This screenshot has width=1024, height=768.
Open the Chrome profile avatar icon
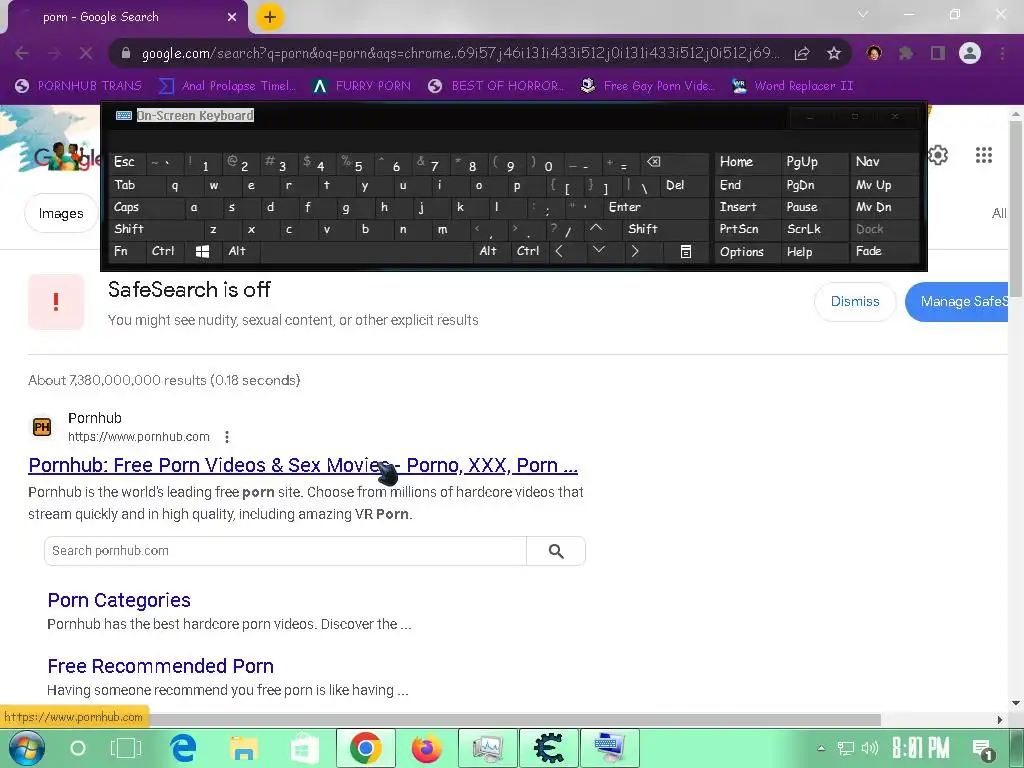click(970, 53)
